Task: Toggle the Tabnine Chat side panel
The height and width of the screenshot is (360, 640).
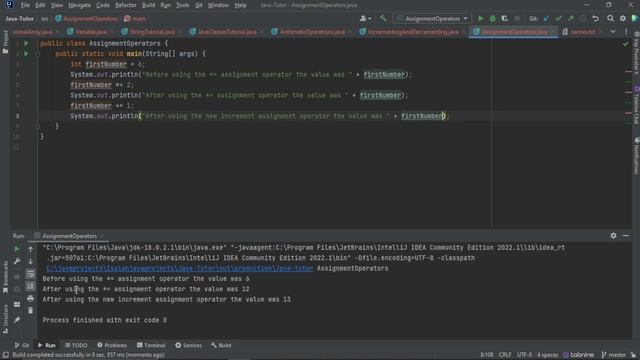Action: 636,105
